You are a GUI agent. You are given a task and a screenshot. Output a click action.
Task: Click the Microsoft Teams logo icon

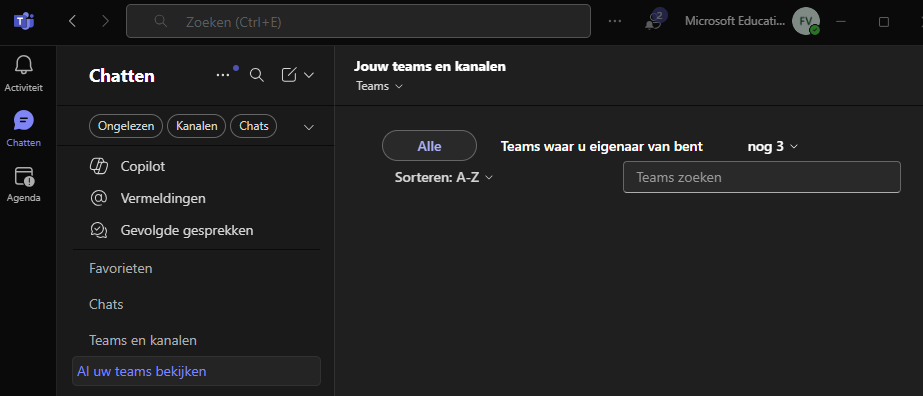(x=24, y=22)
